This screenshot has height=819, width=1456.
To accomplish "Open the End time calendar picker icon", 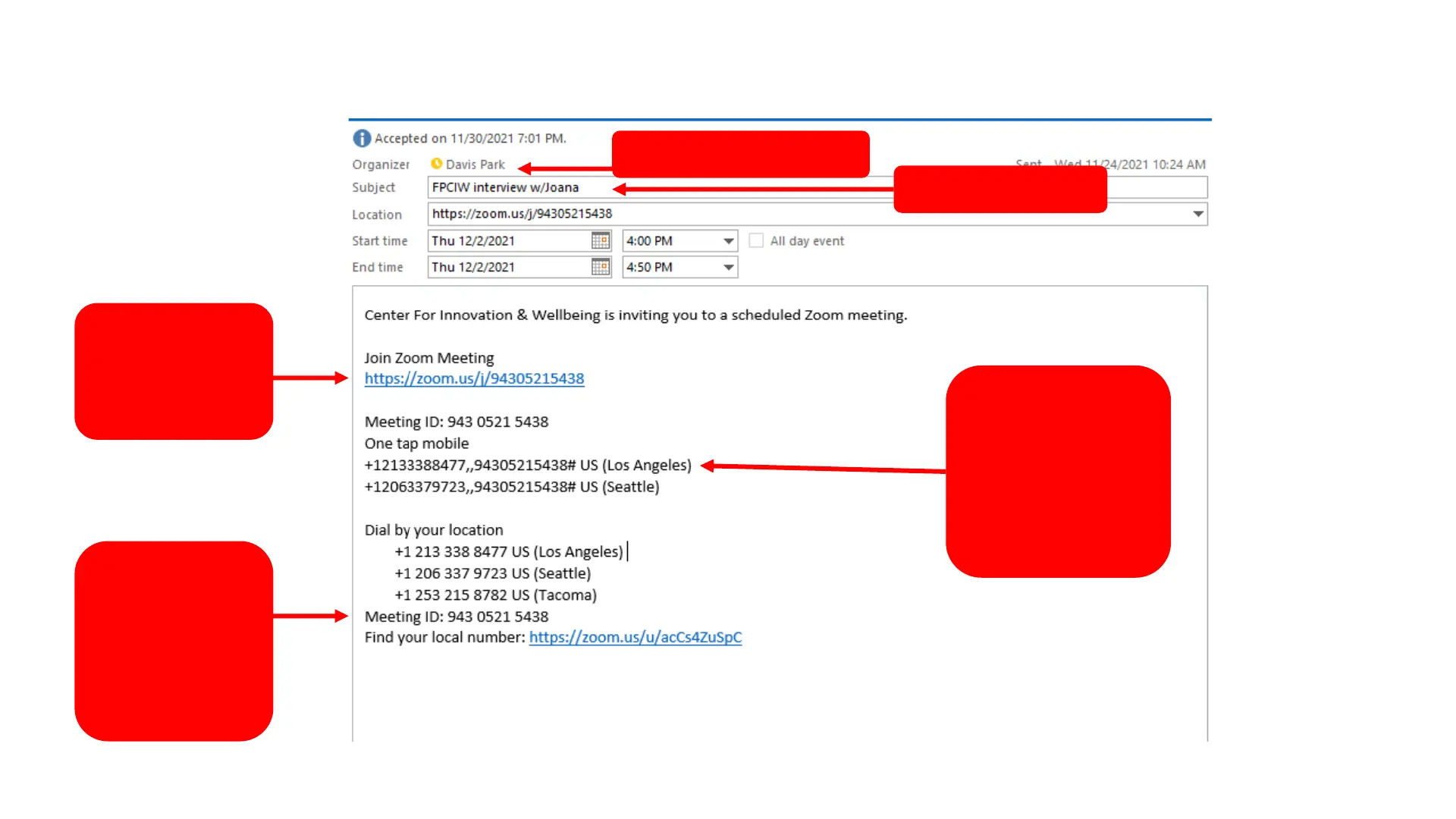I will coord(600,267).
